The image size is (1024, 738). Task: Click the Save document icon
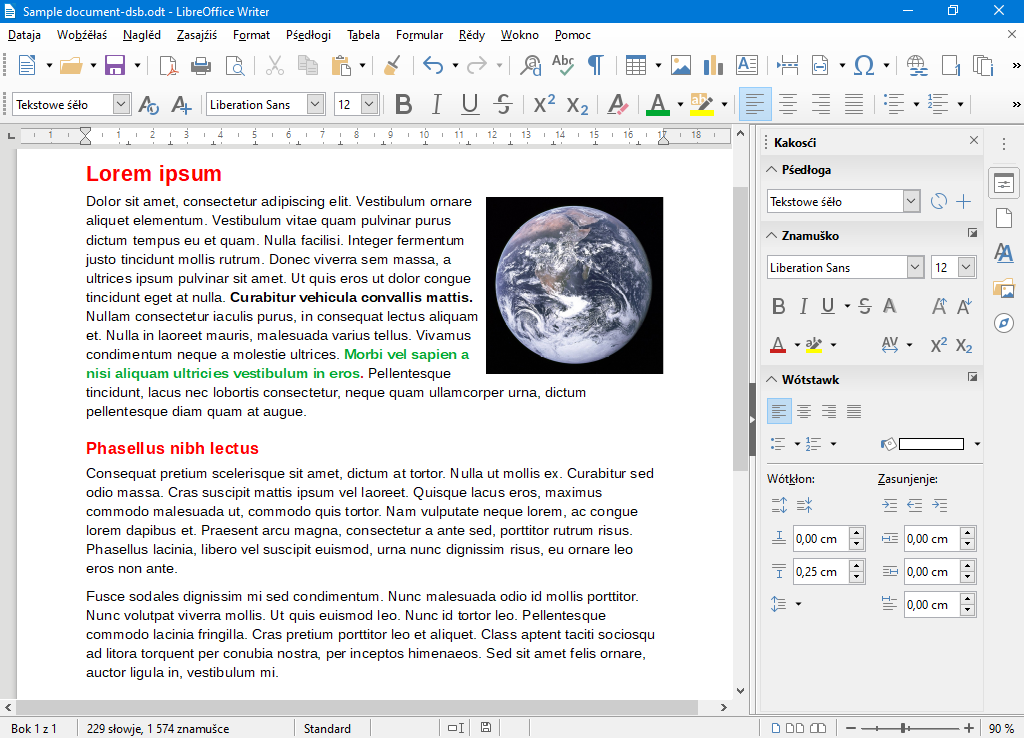pos(114,66)
